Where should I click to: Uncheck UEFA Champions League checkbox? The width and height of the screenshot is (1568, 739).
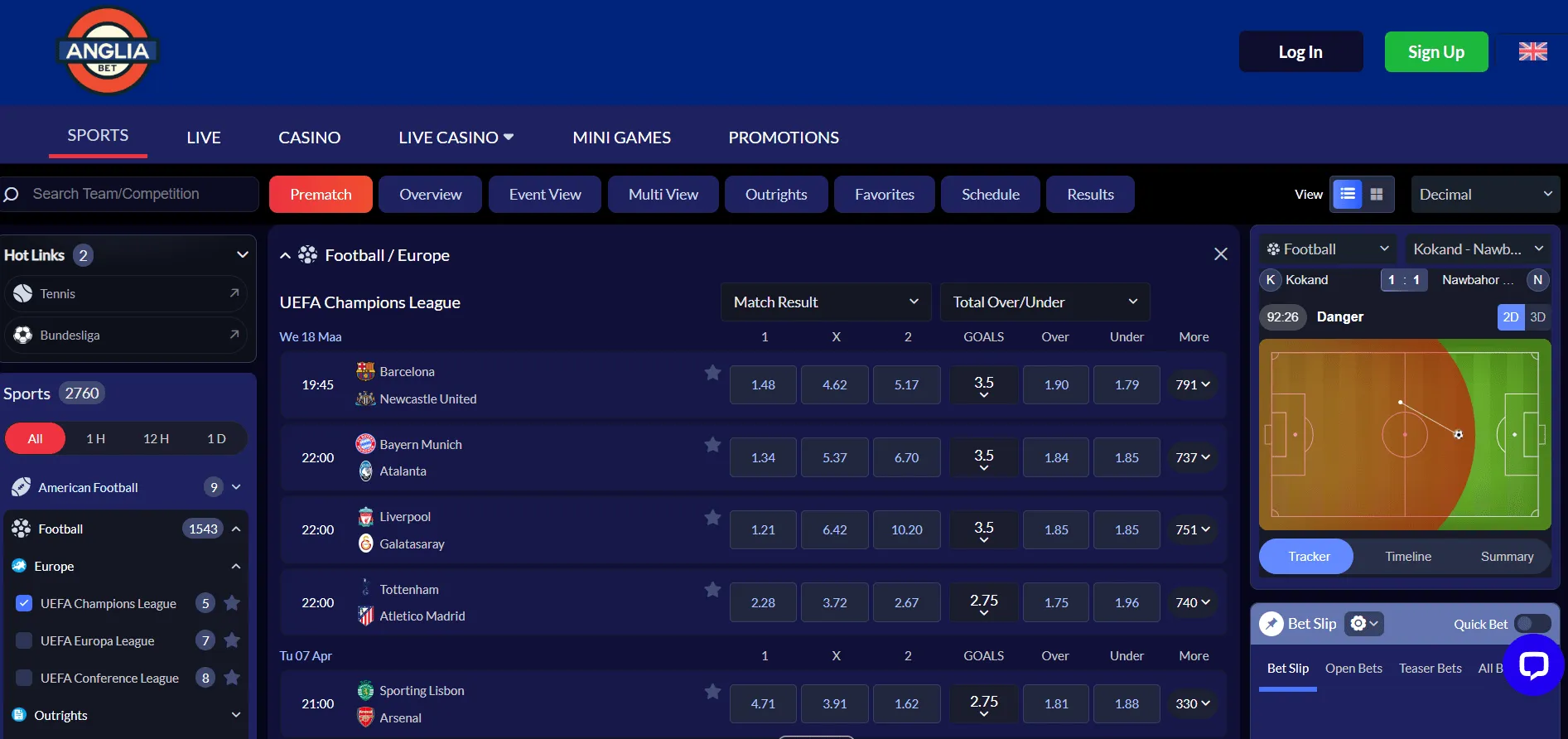click(24, 603)
